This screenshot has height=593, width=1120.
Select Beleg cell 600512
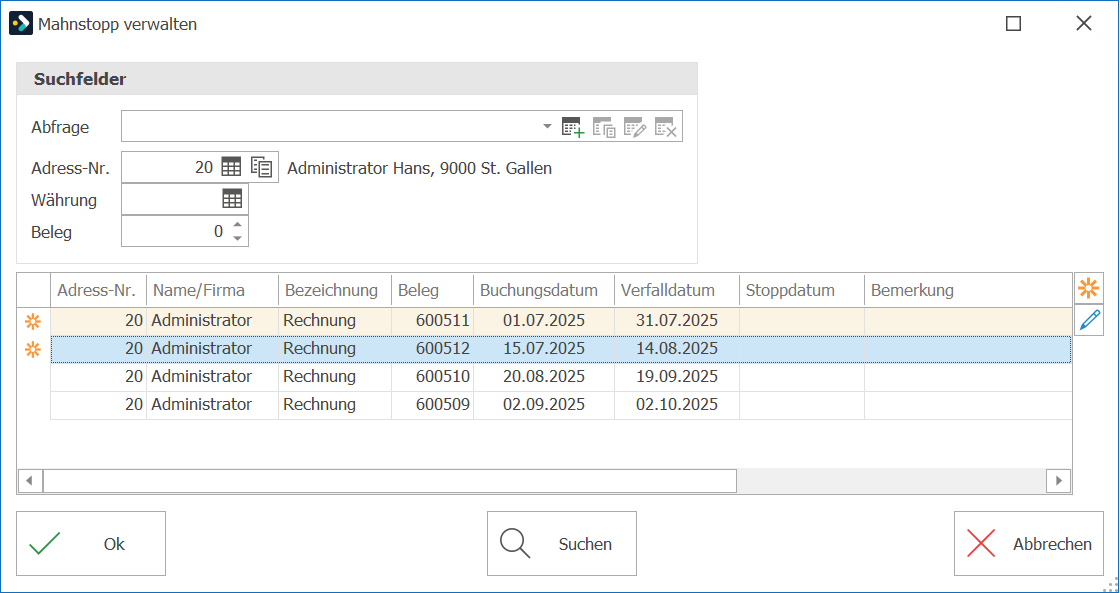(x=432, y=349)
